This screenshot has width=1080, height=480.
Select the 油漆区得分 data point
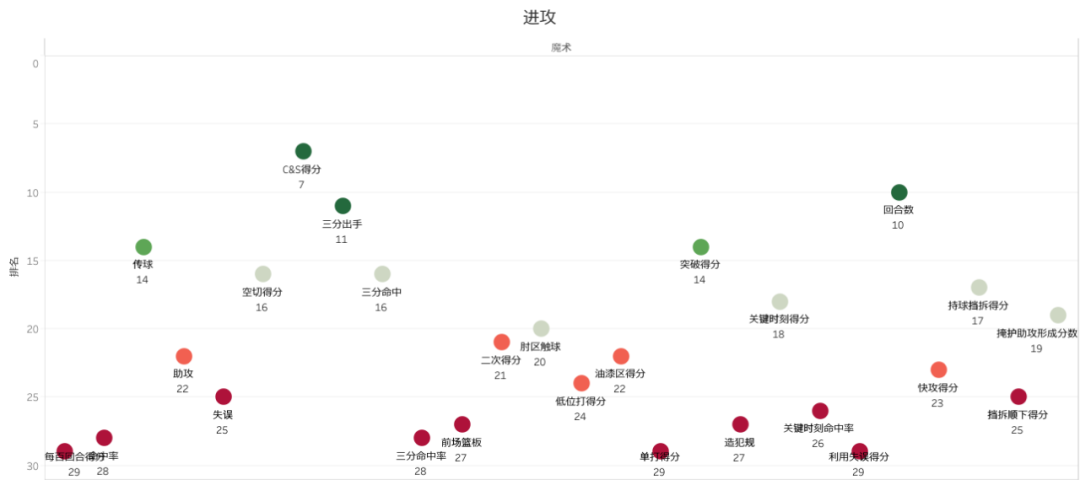[621, 356]
